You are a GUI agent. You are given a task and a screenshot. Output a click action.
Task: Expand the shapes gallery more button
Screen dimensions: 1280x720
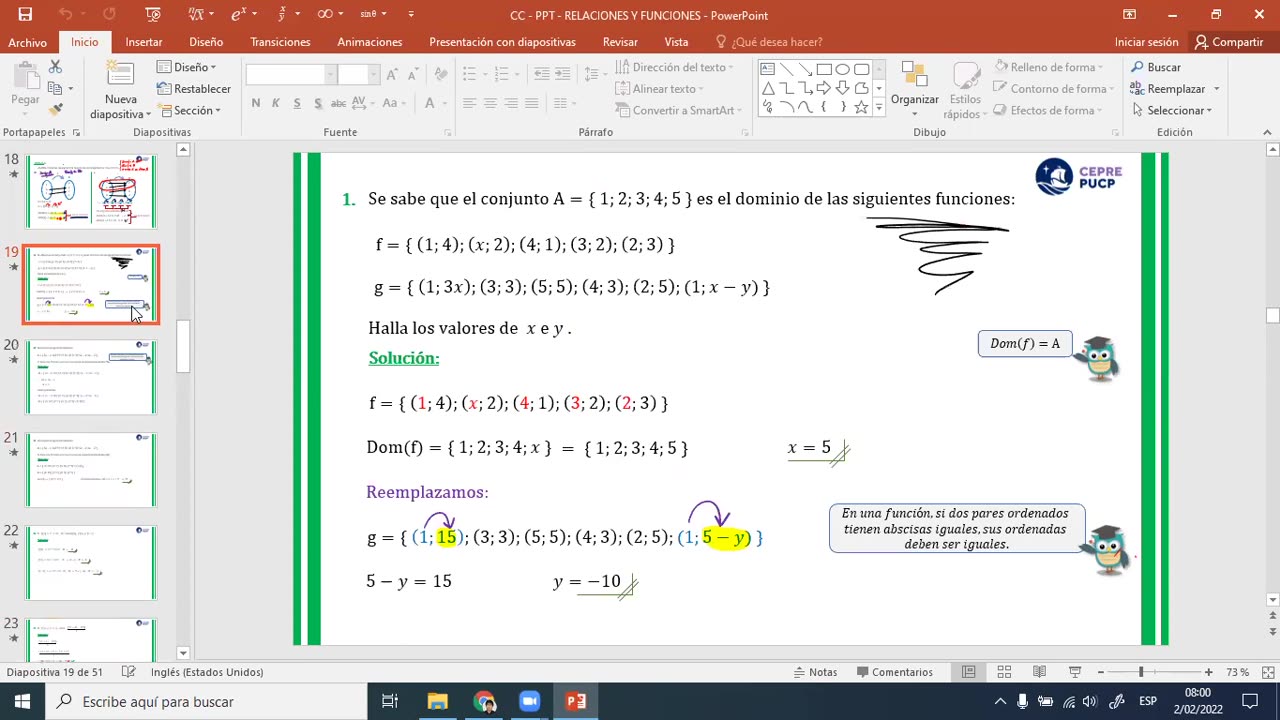pos(879,108)
